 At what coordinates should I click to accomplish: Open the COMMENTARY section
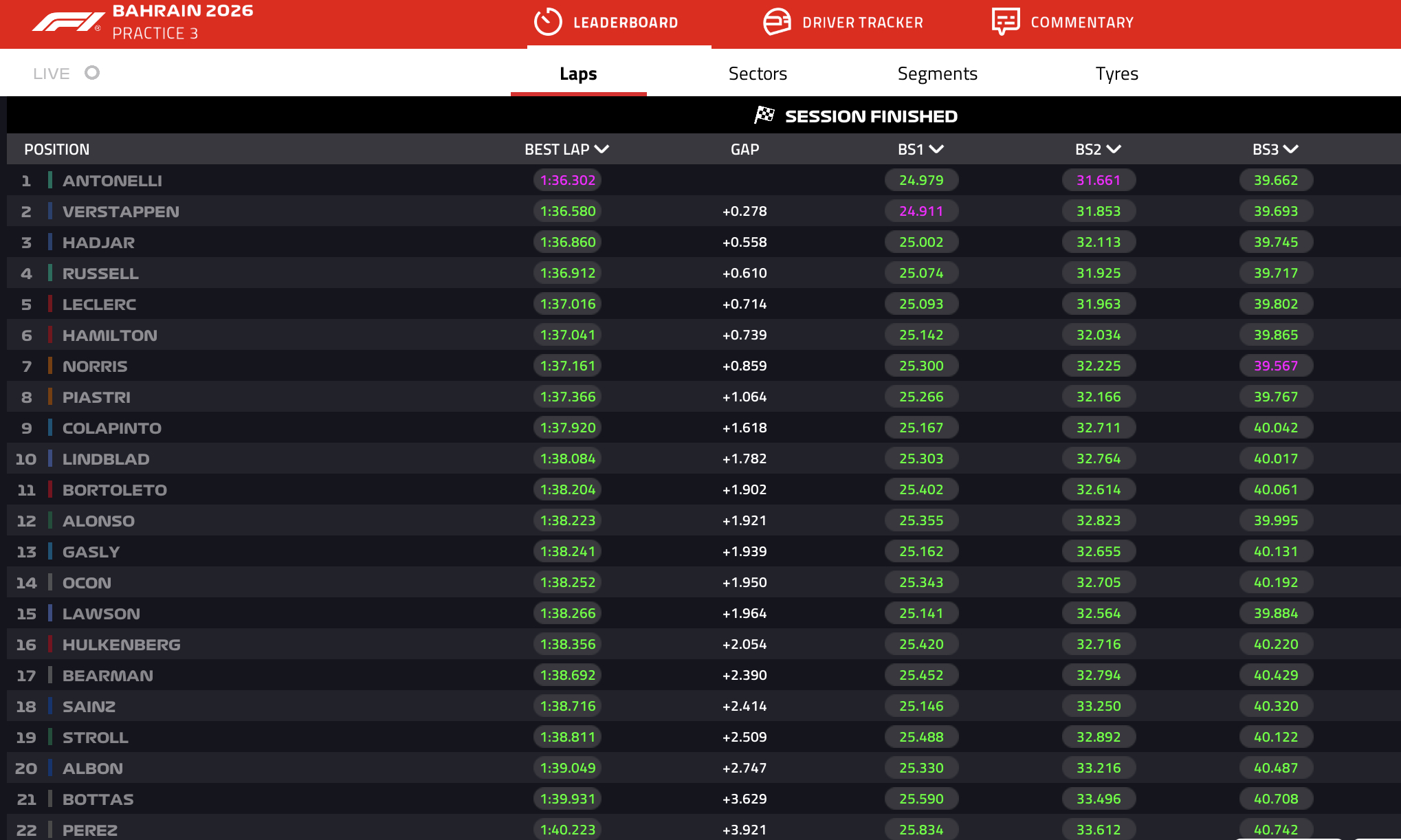tap(1063, 23)
